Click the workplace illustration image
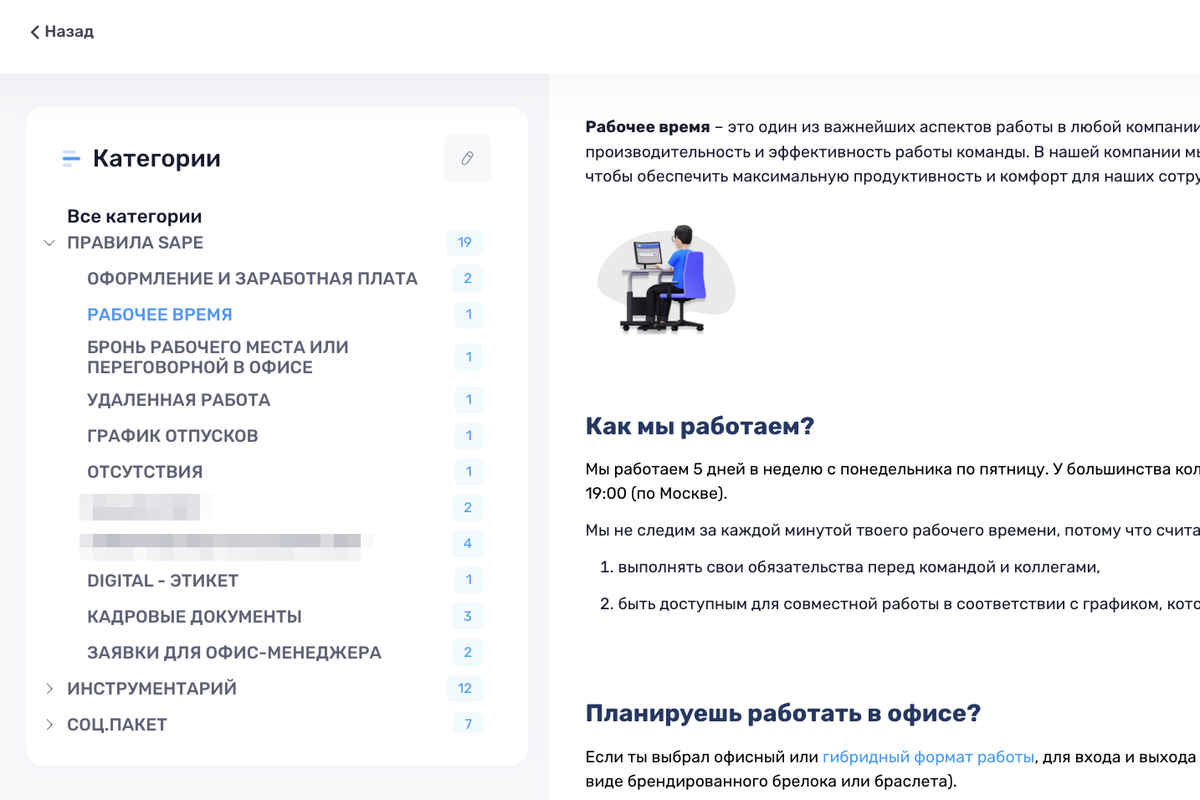This screenshot has width=1200, height=800. pyautogui.click(x=666, y=278)
